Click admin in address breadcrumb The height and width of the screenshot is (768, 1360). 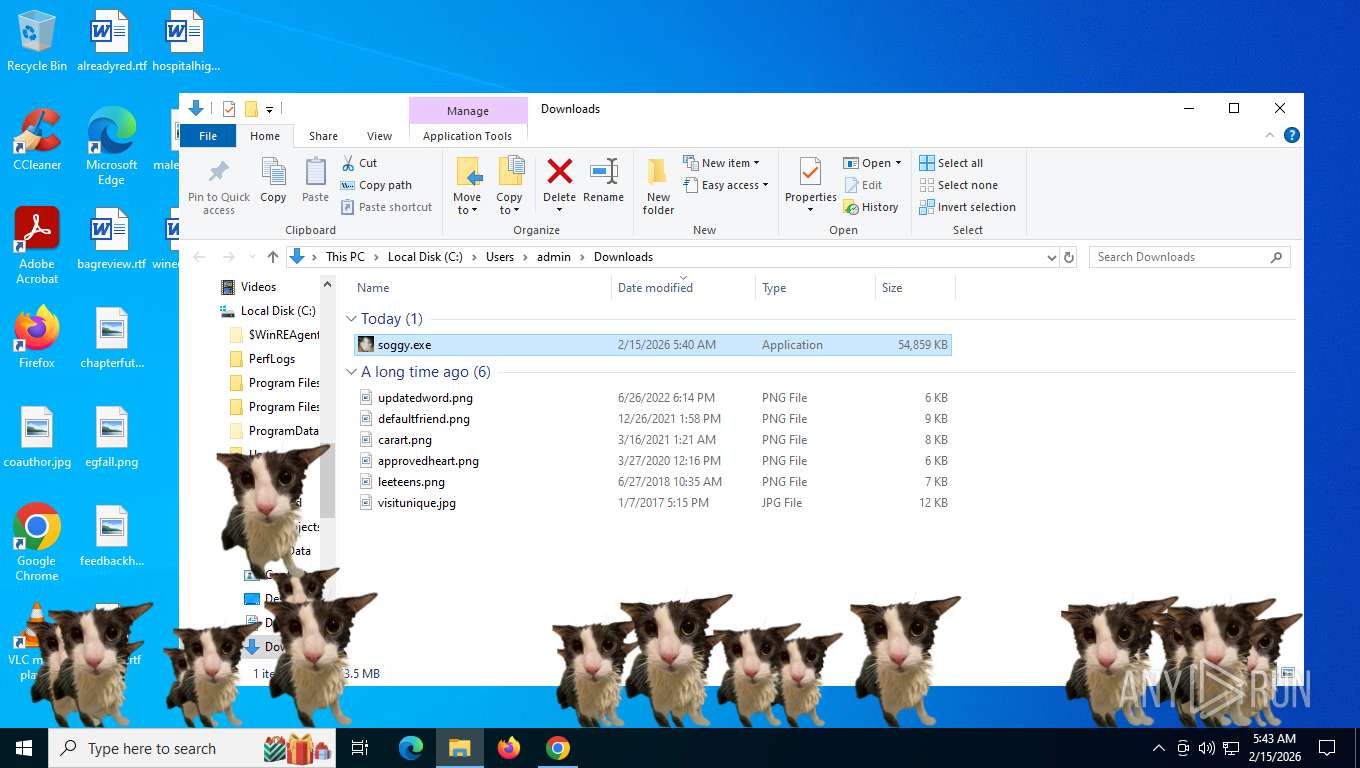(x=553, y=257)
